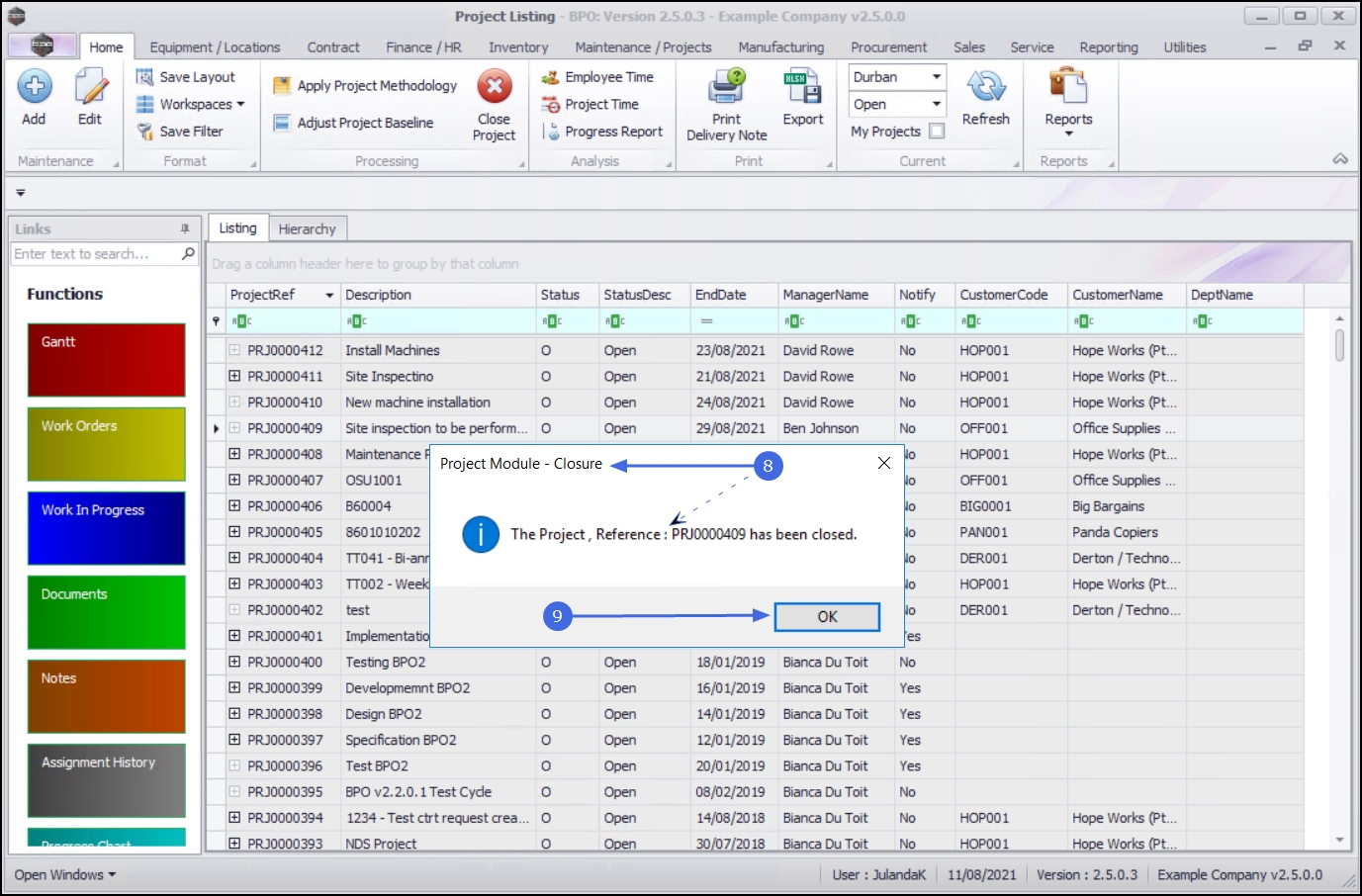Click the Refresh icon in ribbon
The height and width of the screenshot is (896, 1362).
tap(985, 87)
